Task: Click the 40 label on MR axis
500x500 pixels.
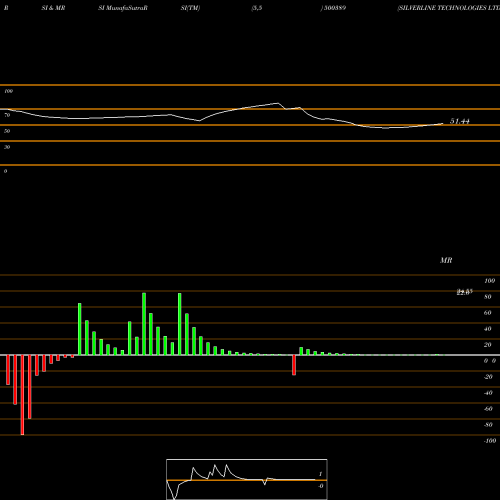Action: point(488,329)
